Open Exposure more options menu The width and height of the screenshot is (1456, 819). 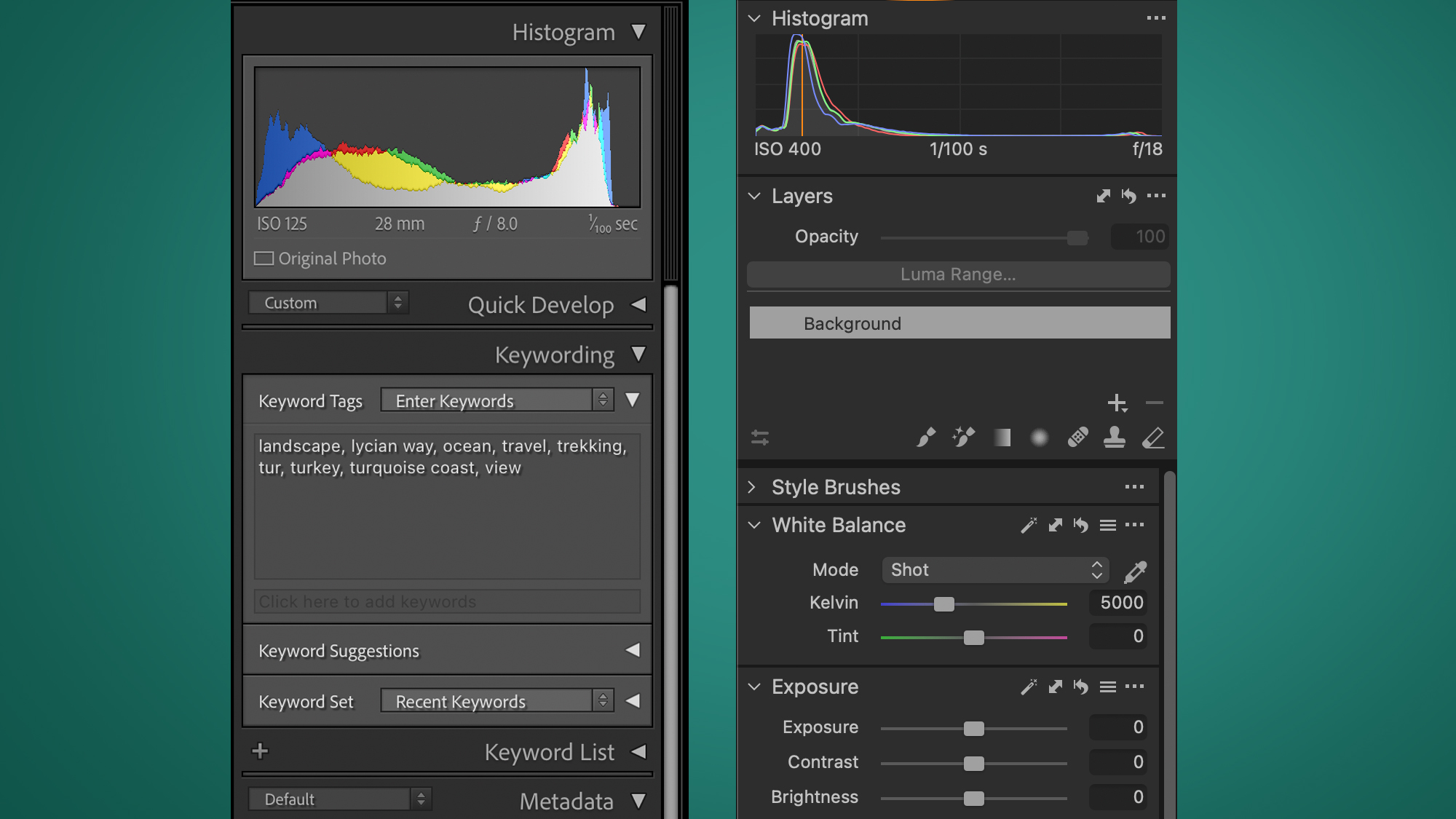click(x=1134, y=687)
